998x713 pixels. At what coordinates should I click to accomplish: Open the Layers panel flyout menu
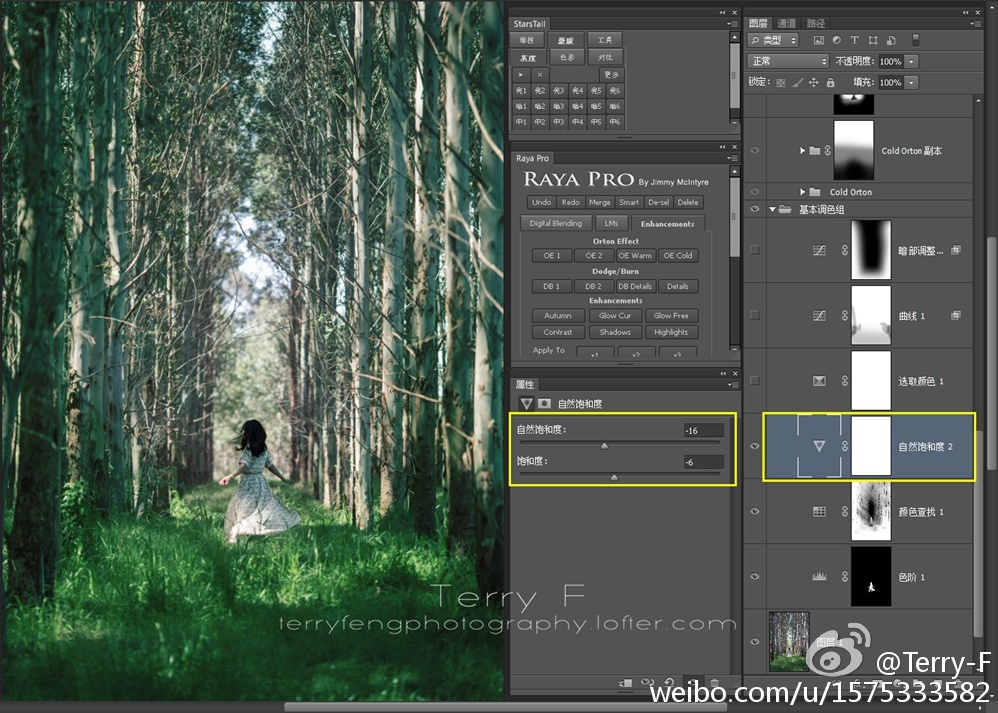tap(974, 24)
